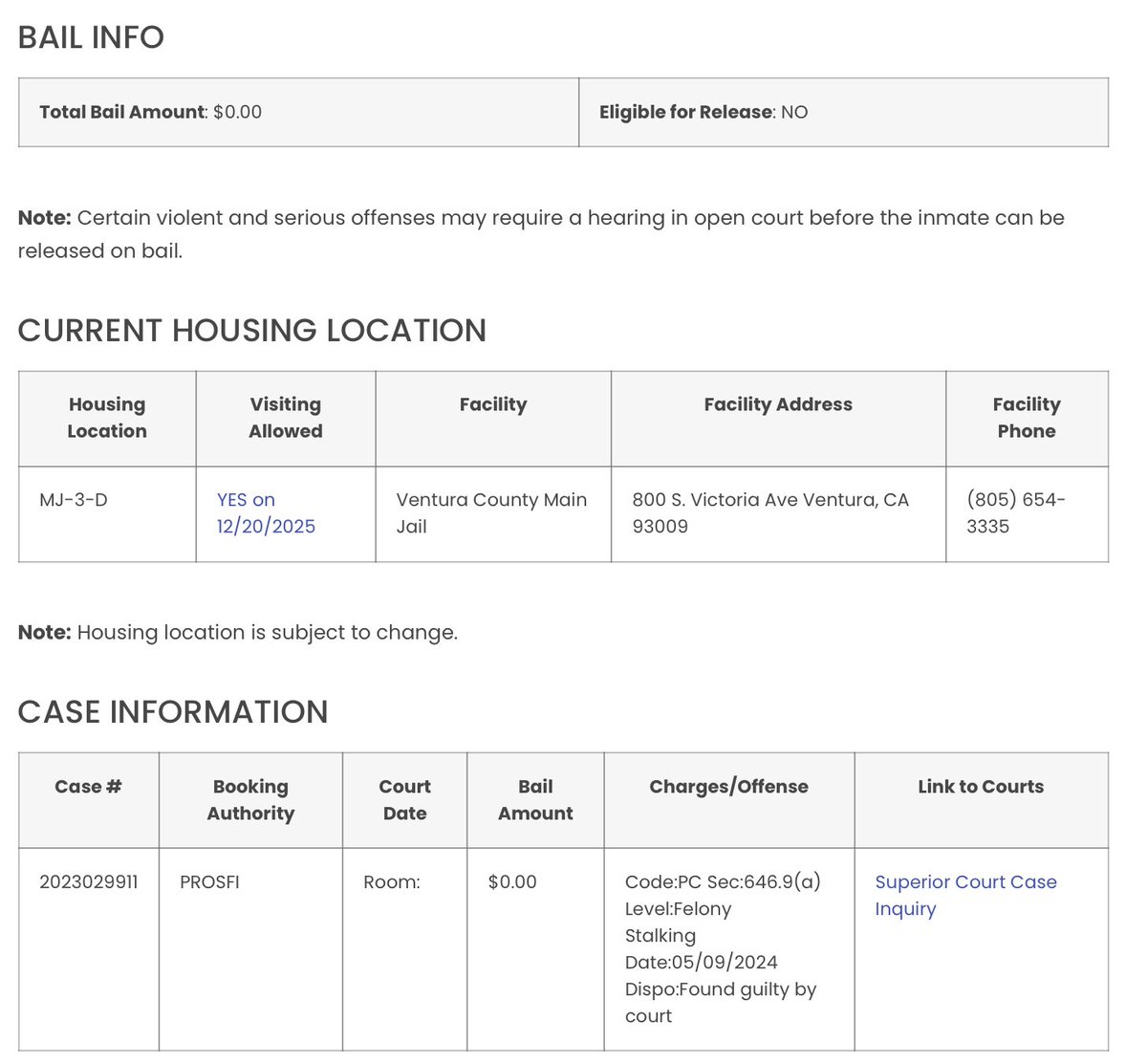This screenshot has width=1147, height=1064.
Task: Select the Housing Location column header
Action: tap(107, 418)
